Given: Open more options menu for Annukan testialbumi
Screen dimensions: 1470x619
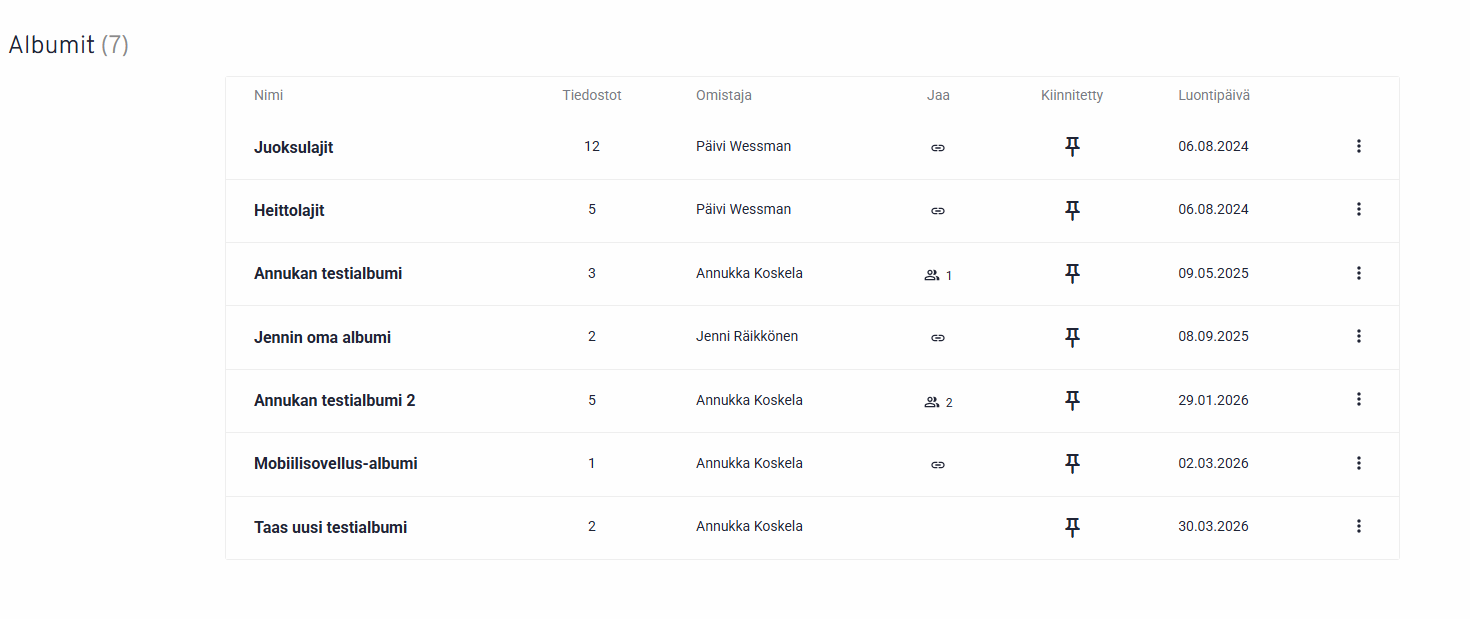Looking at the screenshot, I should click(x=1358, y=273).
